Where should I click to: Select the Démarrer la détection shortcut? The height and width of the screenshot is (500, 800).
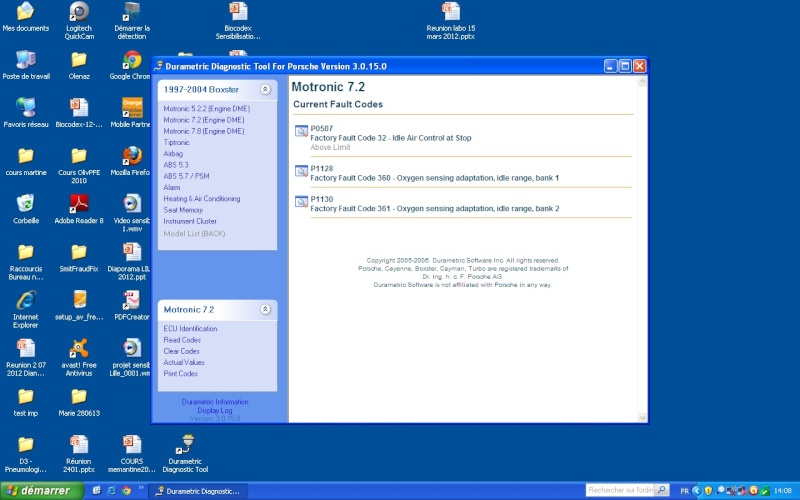pyautogui.click(x=132, y=20)
